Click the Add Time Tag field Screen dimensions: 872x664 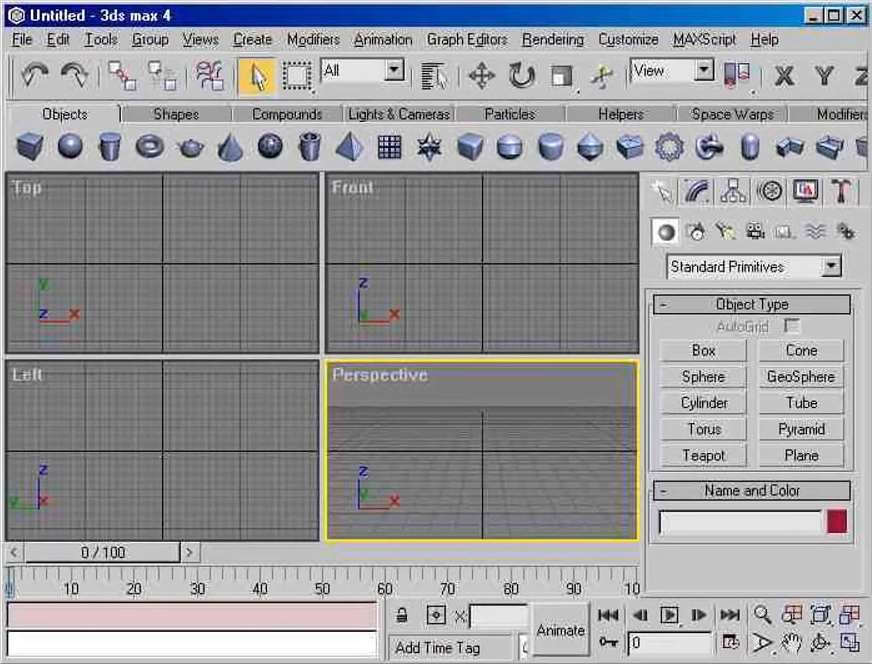click(449, 648)
